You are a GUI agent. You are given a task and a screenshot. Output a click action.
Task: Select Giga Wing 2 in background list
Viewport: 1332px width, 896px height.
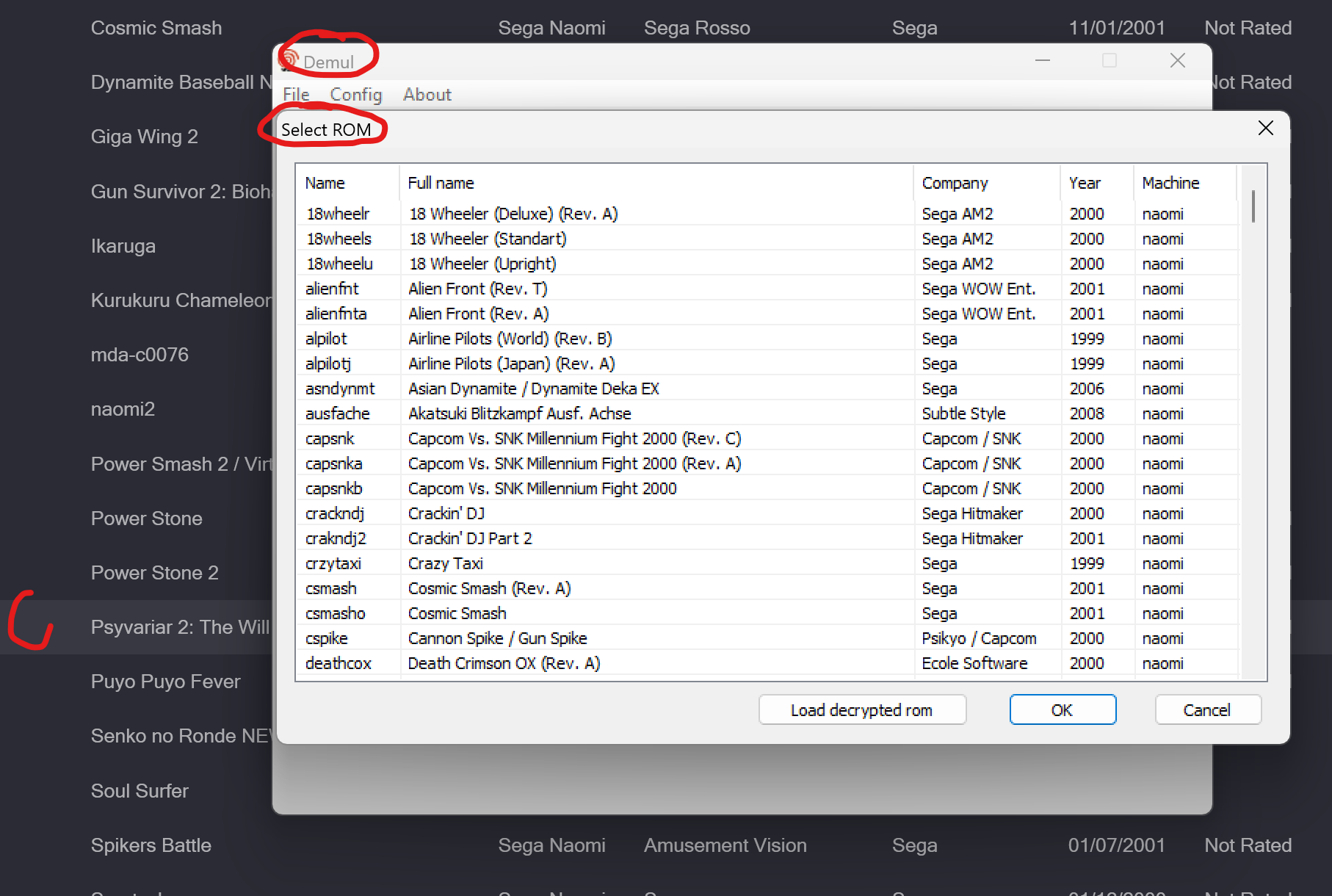[145, 137]
